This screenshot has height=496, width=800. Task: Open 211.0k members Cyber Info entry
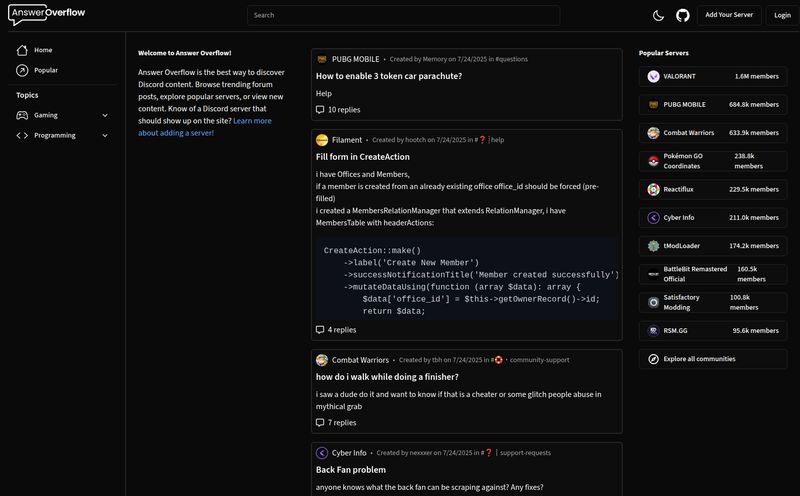713,217
